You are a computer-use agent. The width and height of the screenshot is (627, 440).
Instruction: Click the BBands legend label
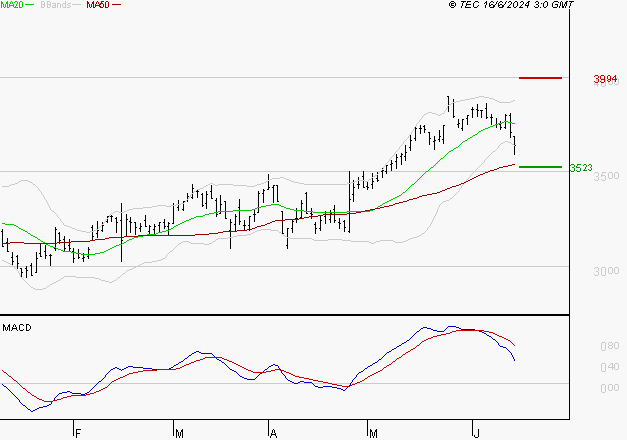click(x=56, y=5)
